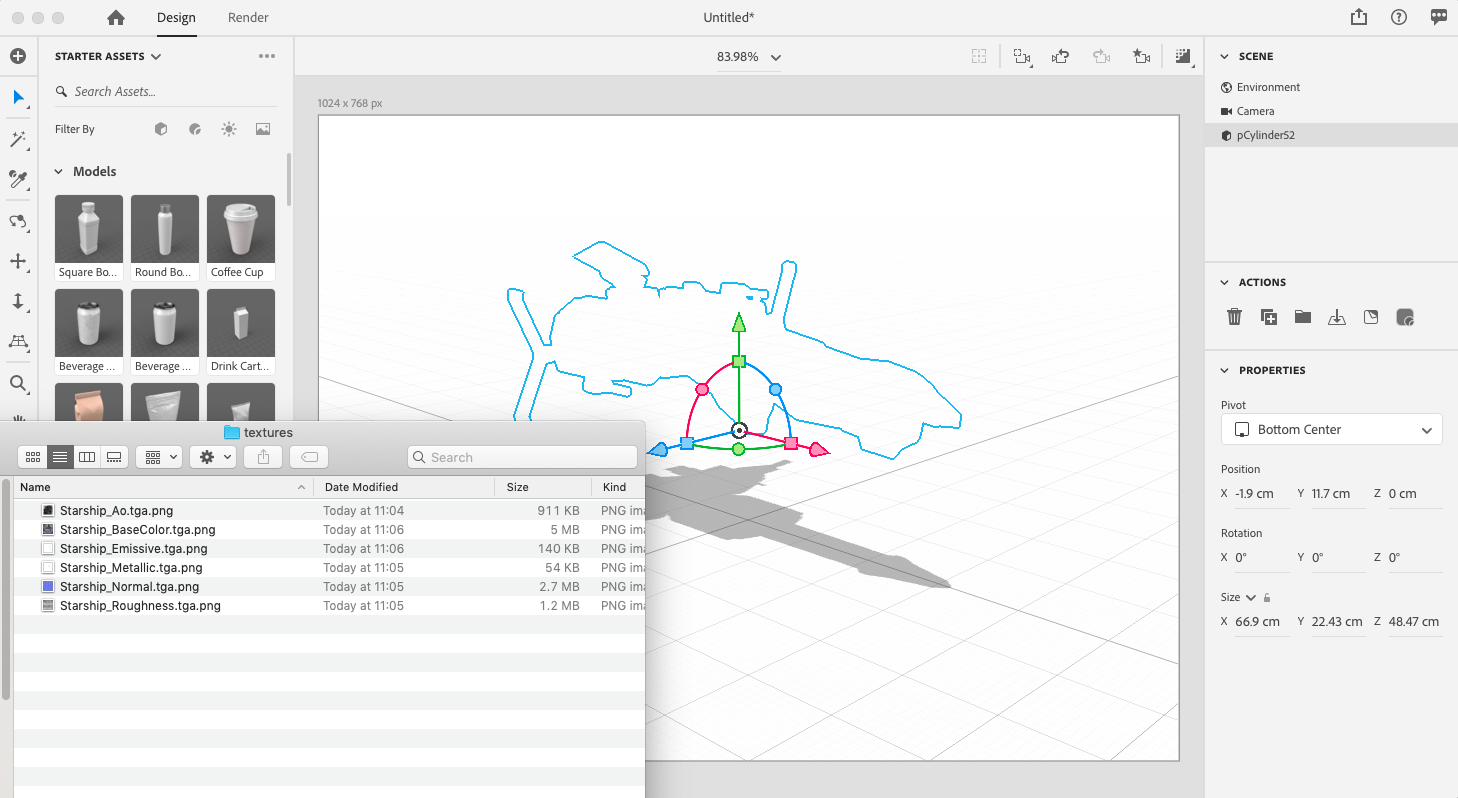The height and width of the screenshot is (798, 1458).
Task: Switch to the Render tab
Action: pos(248,17)
